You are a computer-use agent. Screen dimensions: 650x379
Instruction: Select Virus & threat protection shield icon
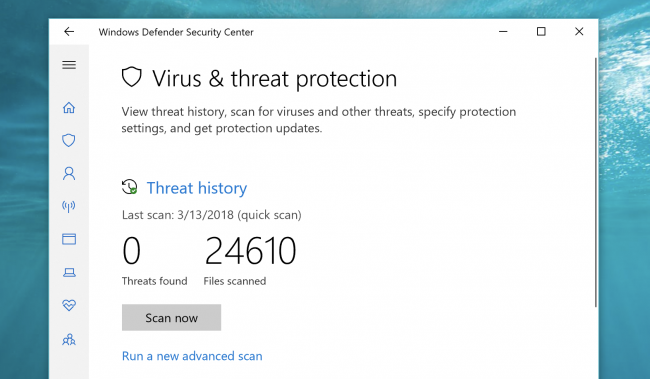pyautogui.click(x=69, y=140)
